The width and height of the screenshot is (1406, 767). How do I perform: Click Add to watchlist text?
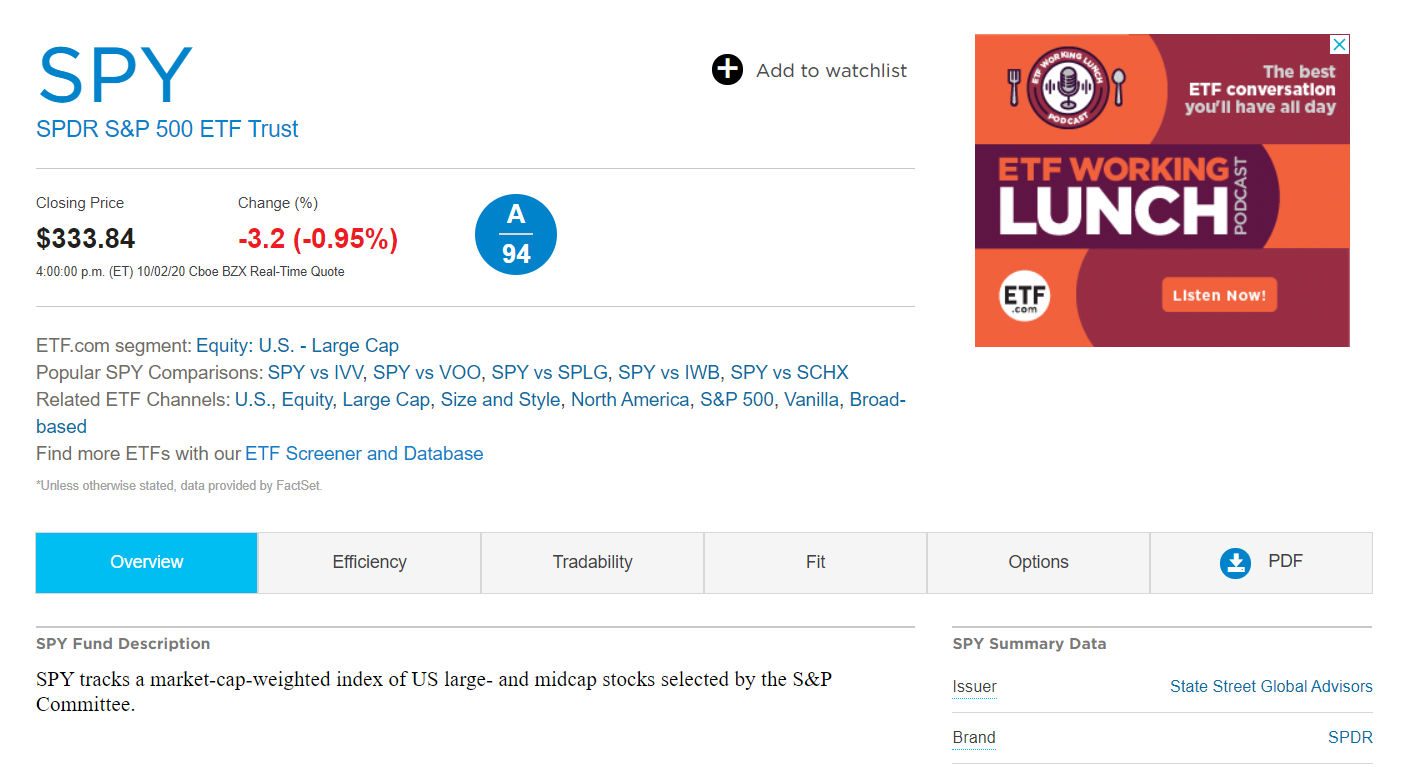point(831,71)
